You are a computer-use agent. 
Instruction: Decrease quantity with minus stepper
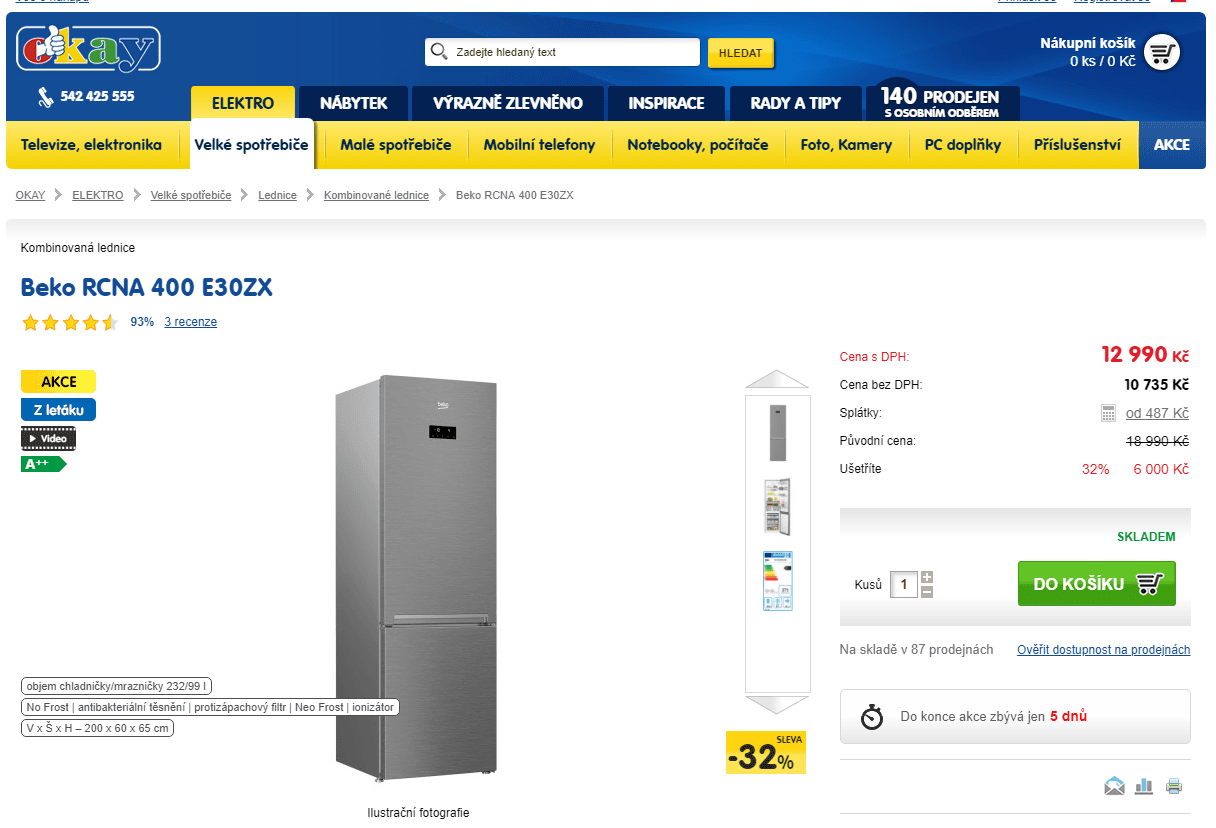tap(926, 592)
